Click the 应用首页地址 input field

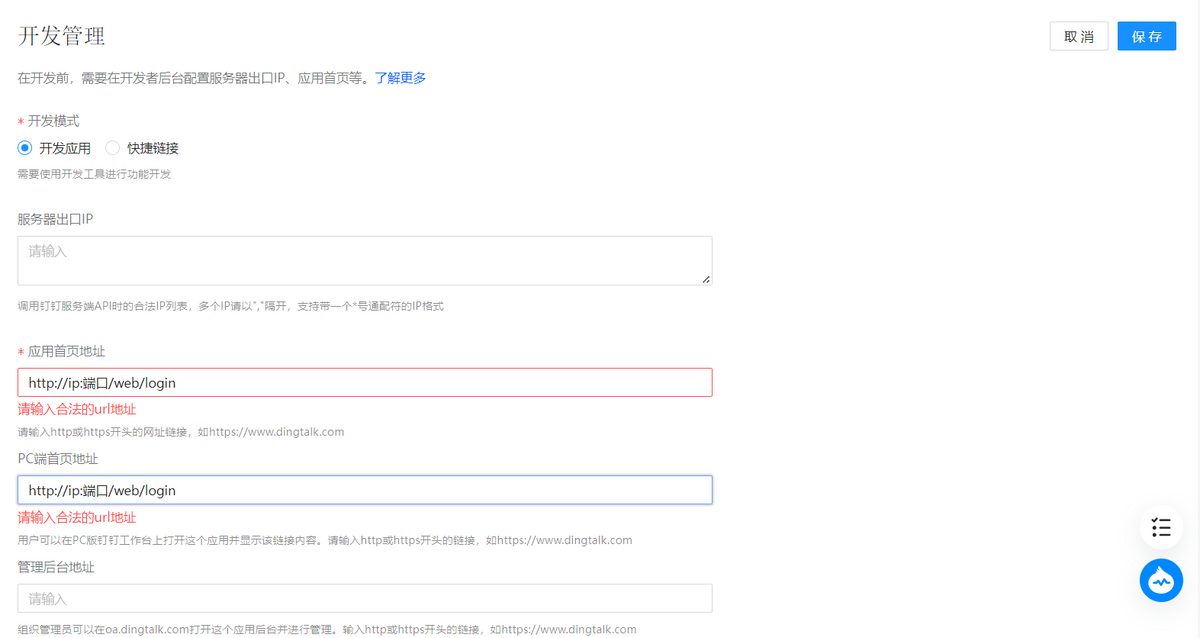pos(364,382)
